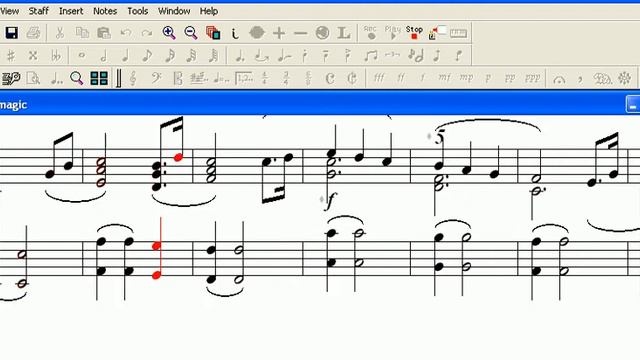This screenshot has height=360, width=640.
Task: Insert mp dynamic
Action: (x=466, y=78)
